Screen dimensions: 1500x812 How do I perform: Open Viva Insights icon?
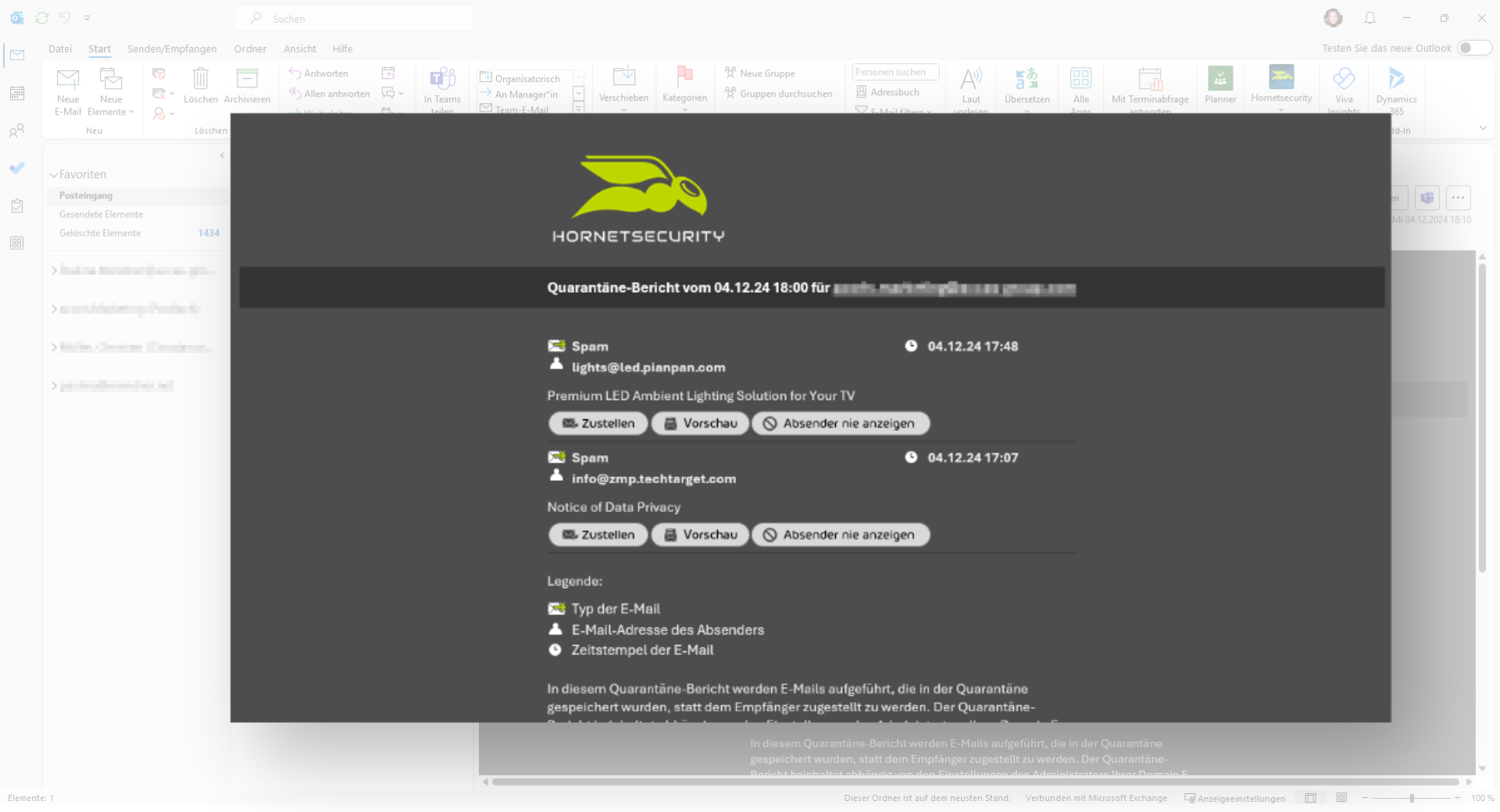coord(1344,78)
